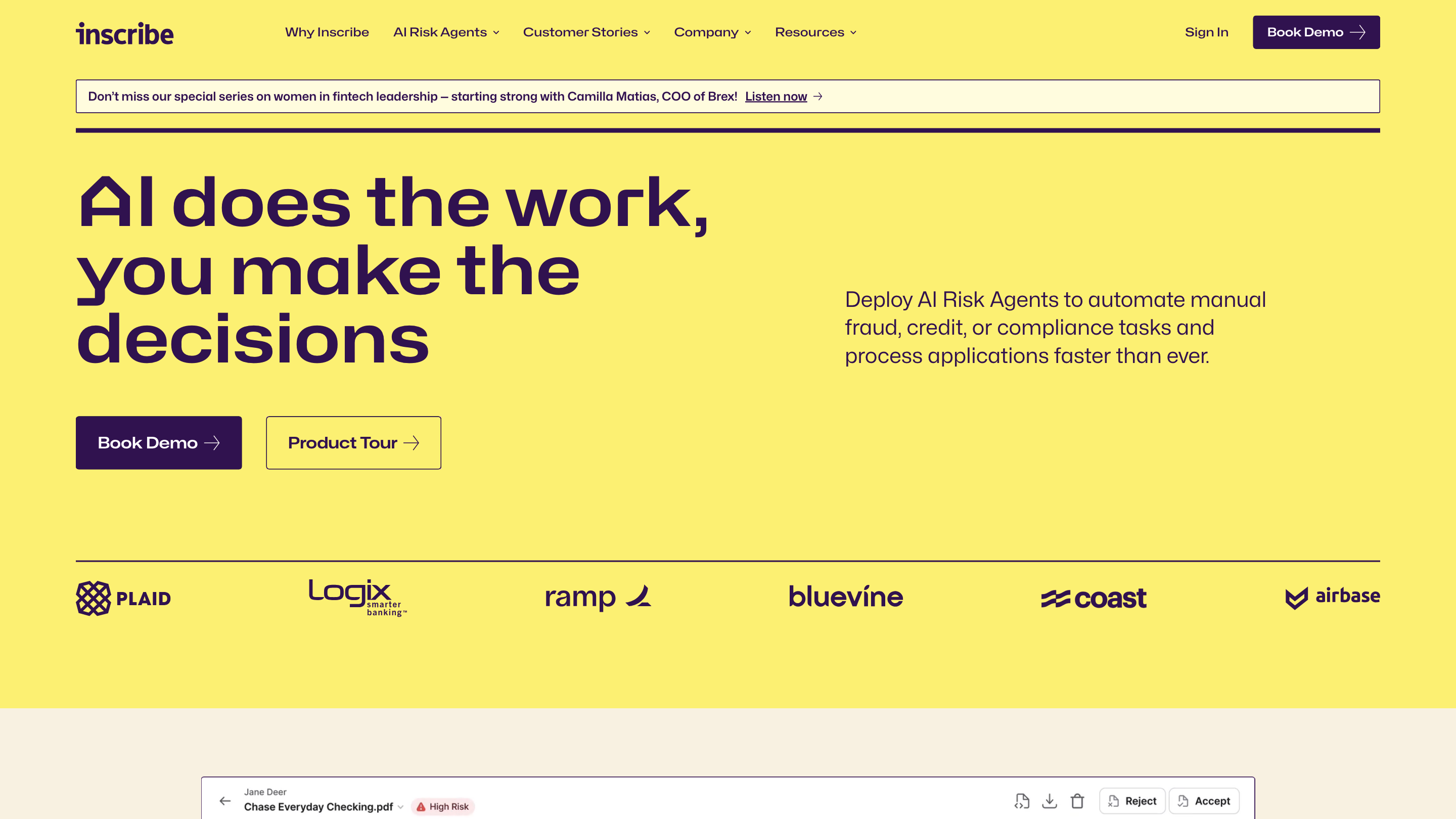Image resolution: width=1456 pixels, height=819 pixels.
Task: Click the download icon in document toolbar
Action: (1049, 800)
